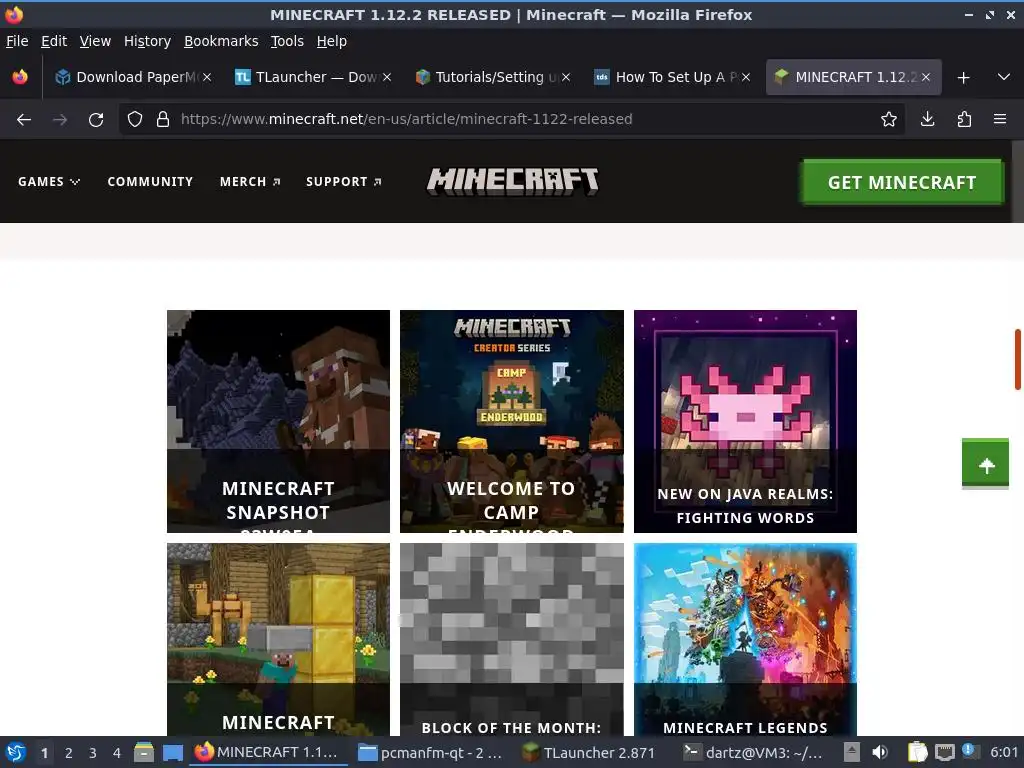The image size is (1024, 768).
Task: Open the Tools menu
Action: [287, 41]
